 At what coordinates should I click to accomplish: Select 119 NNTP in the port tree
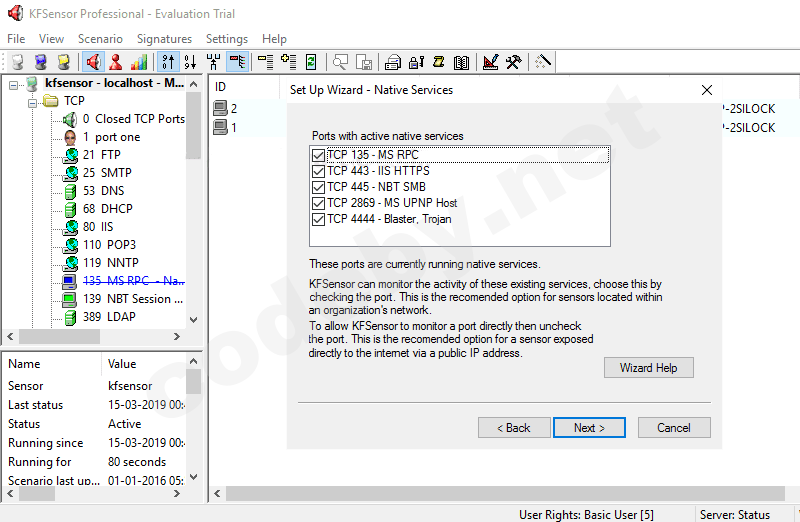click(111, 262)
